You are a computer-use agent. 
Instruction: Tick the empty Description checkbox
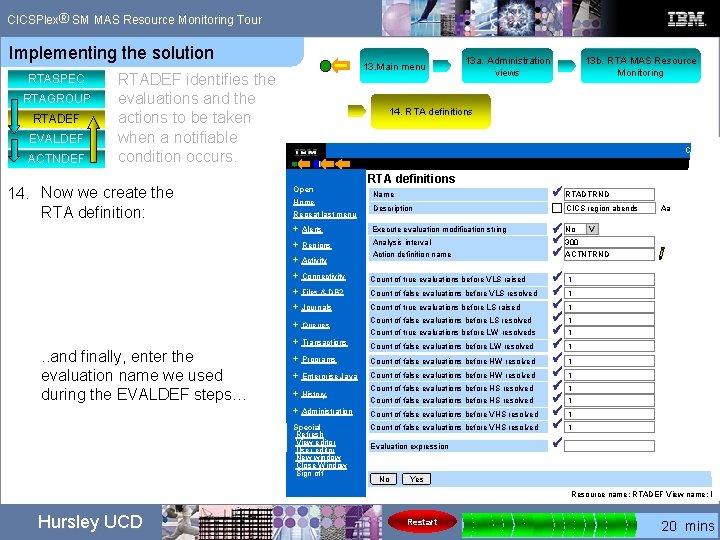(x=557, y=208)
